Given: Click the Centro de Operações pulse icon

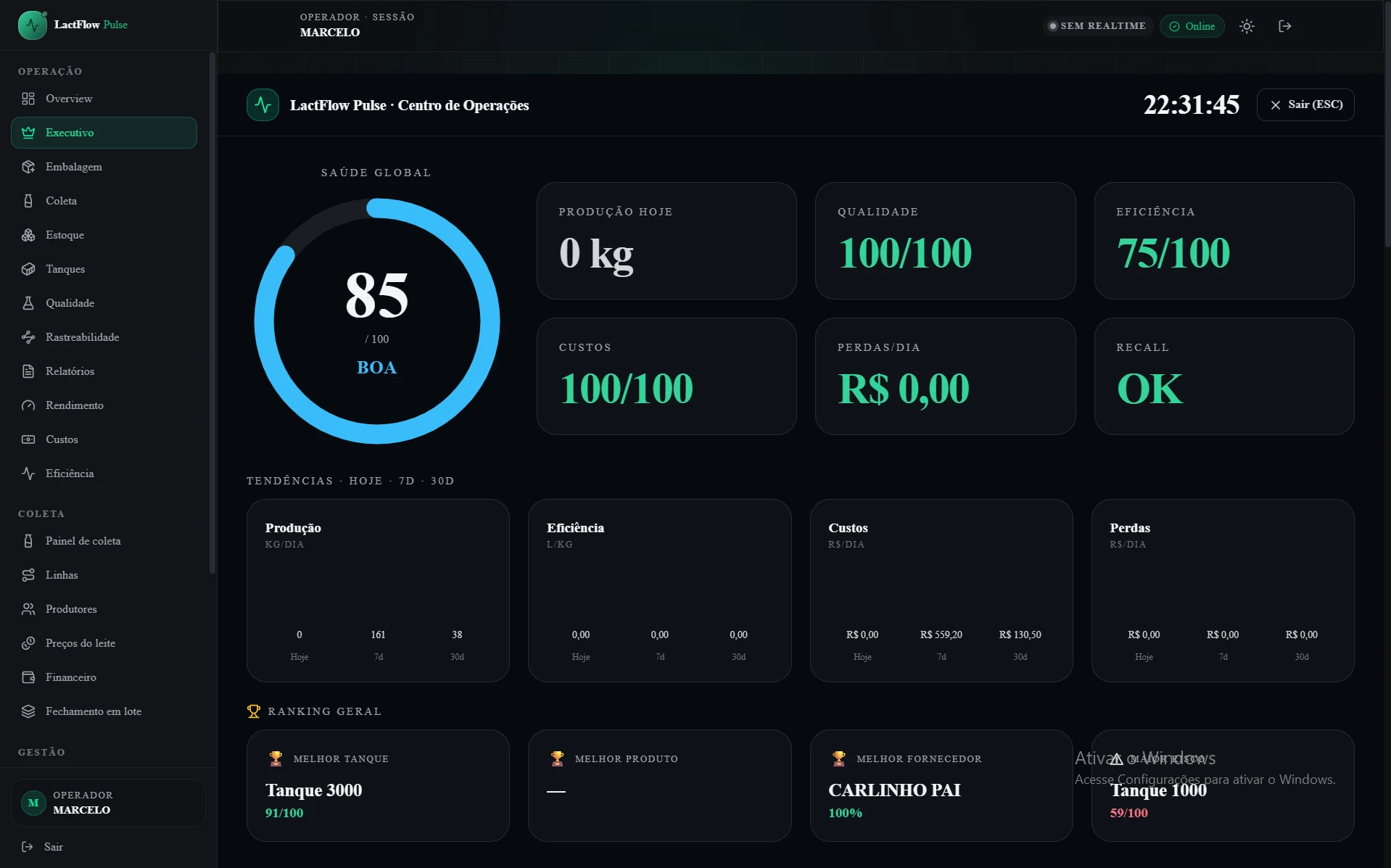Looking at the screenshot, I should pos(263,105).
